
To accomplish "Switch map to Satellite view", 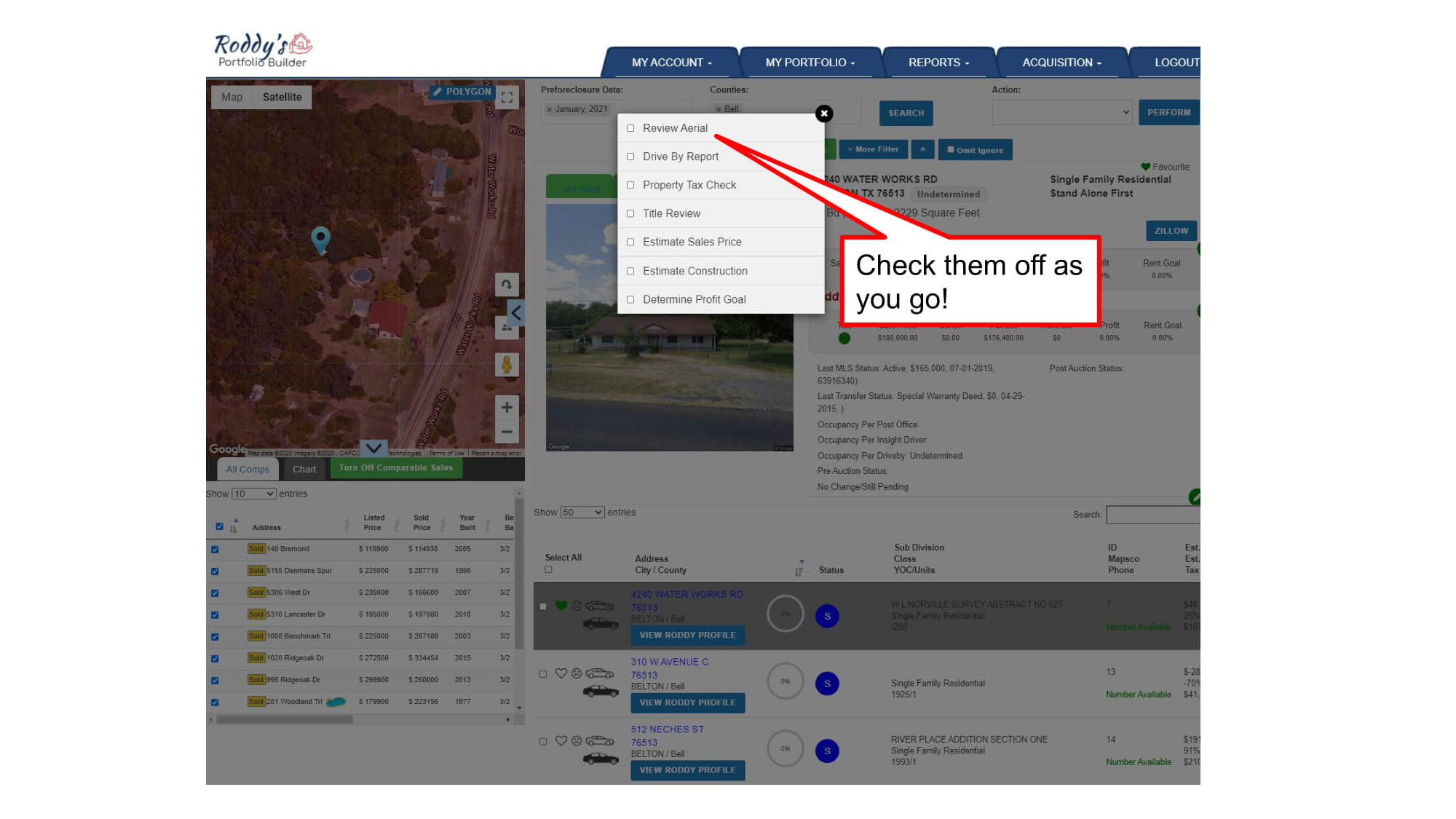I will [x=282, y=97].
